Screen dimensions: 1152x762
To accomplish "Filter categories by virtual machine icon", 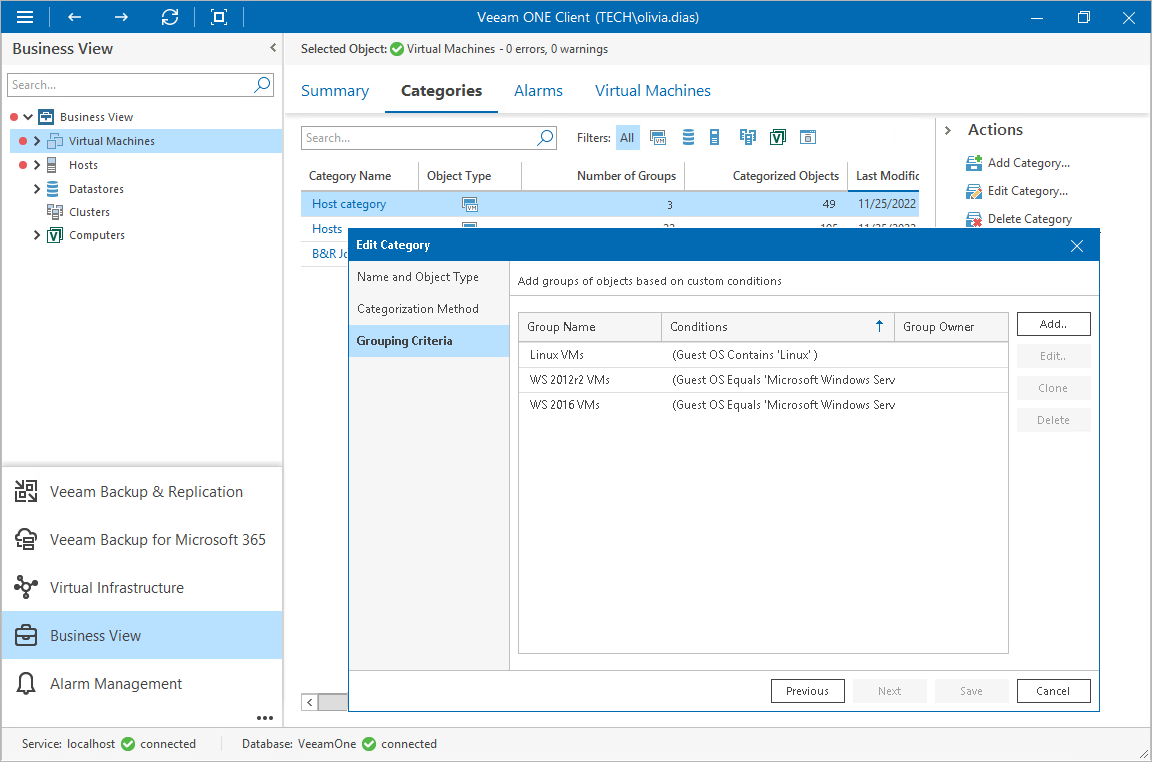I will (658, 137).
